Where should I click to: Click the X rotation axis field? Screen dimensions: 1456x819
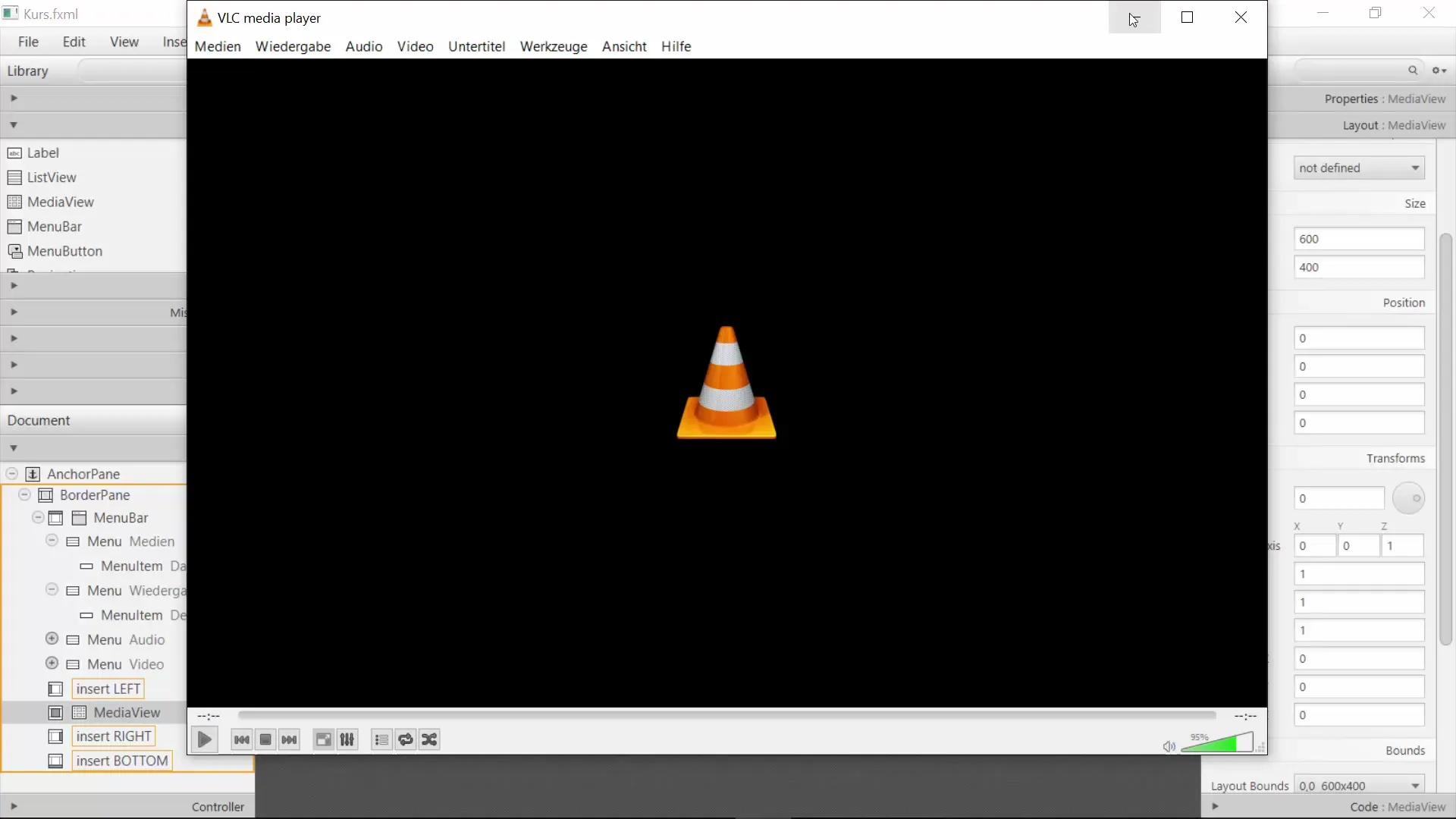1314,545
